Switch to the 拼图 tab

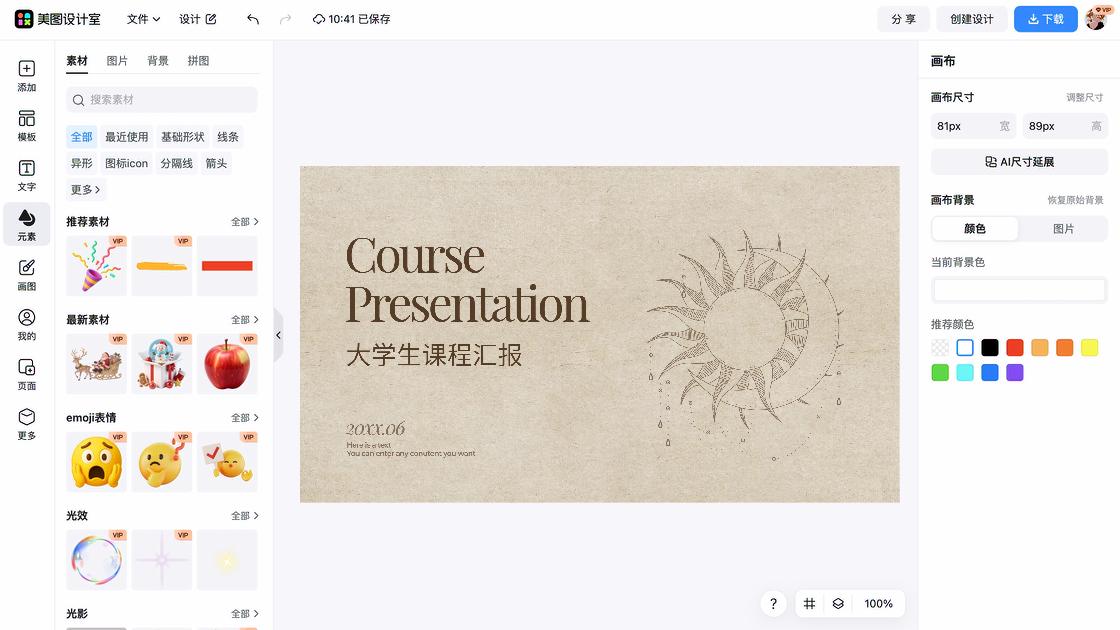click(197, 60)
